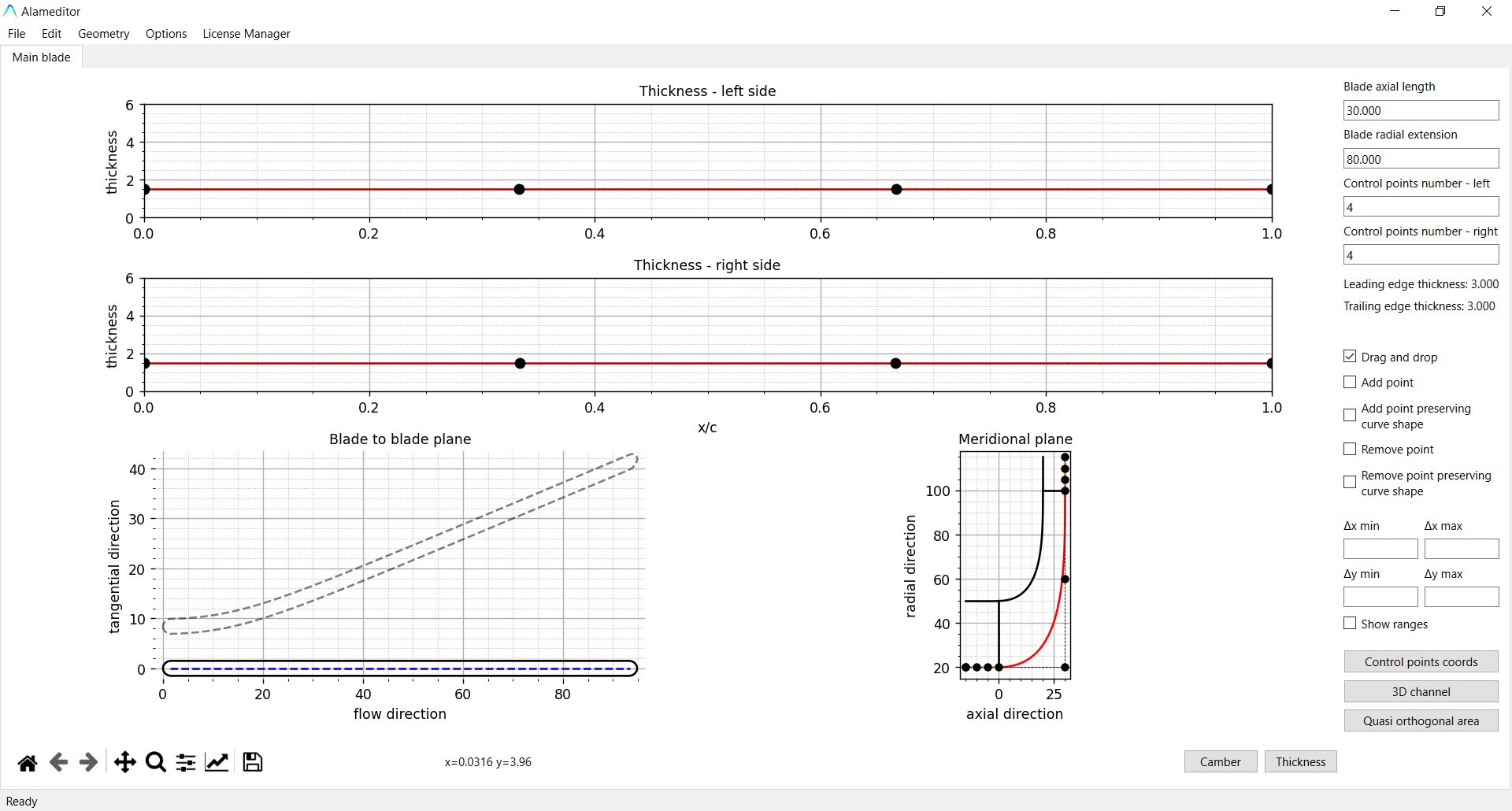Click the Save figure floppy disk icon
Screen dimensions: 1512x811
tap(252, 762)
